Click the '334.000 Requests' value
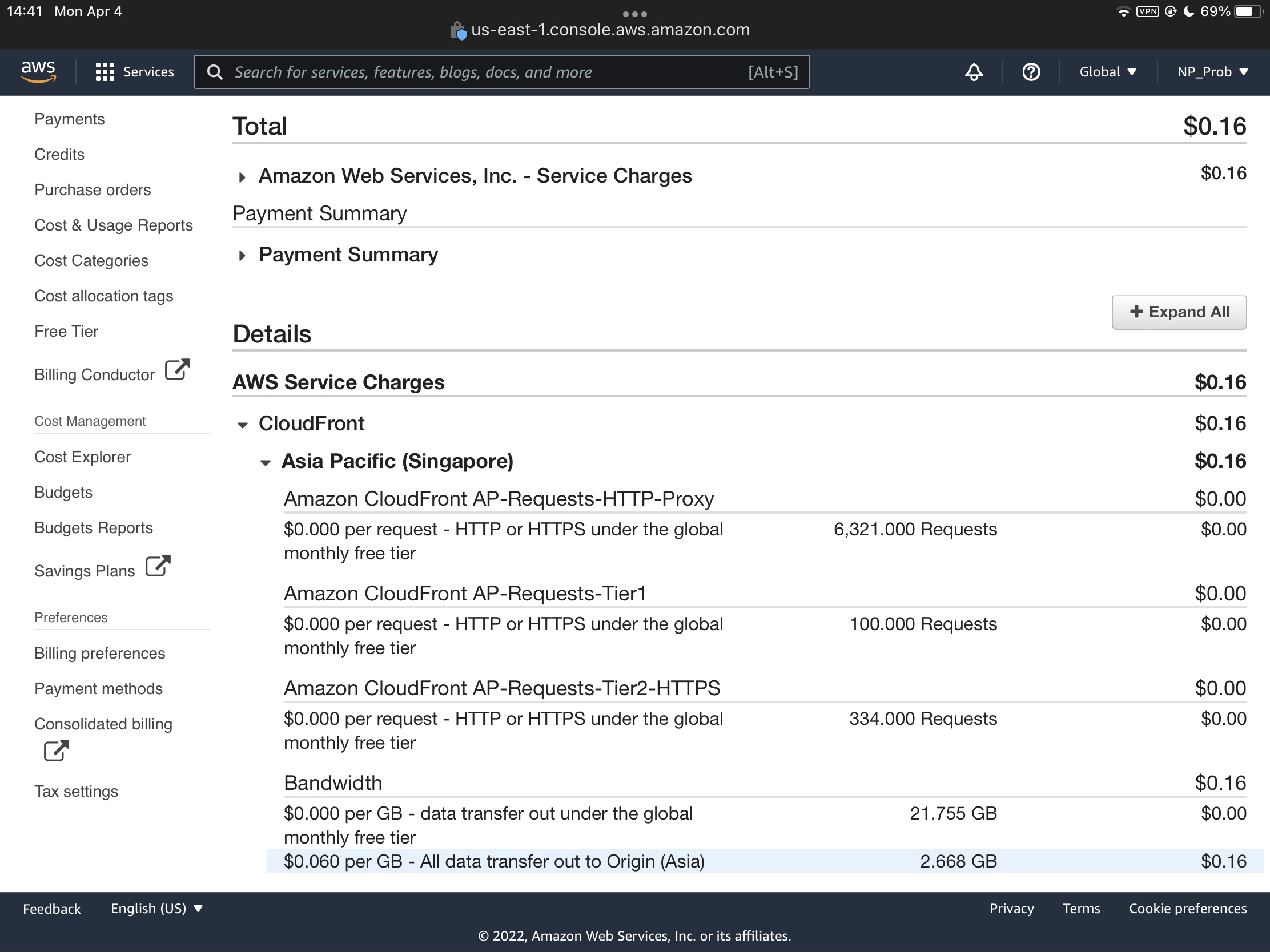The width and height of the screenshot is (1270, 952). click(x=923, y=719)
